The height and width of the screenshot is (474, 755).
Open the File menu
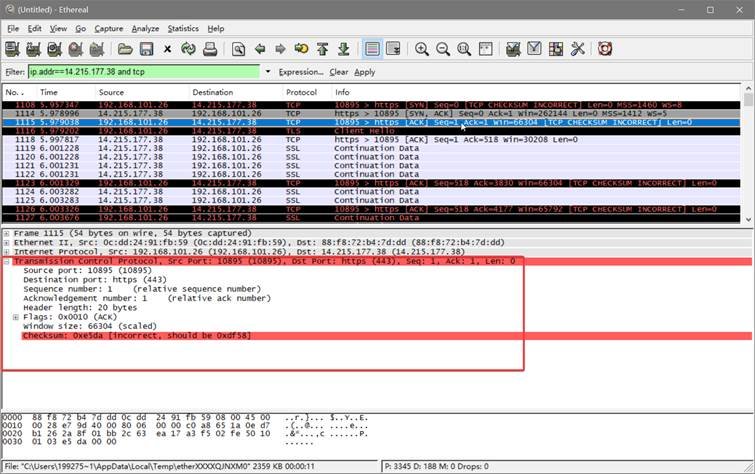tap(13, 29)
